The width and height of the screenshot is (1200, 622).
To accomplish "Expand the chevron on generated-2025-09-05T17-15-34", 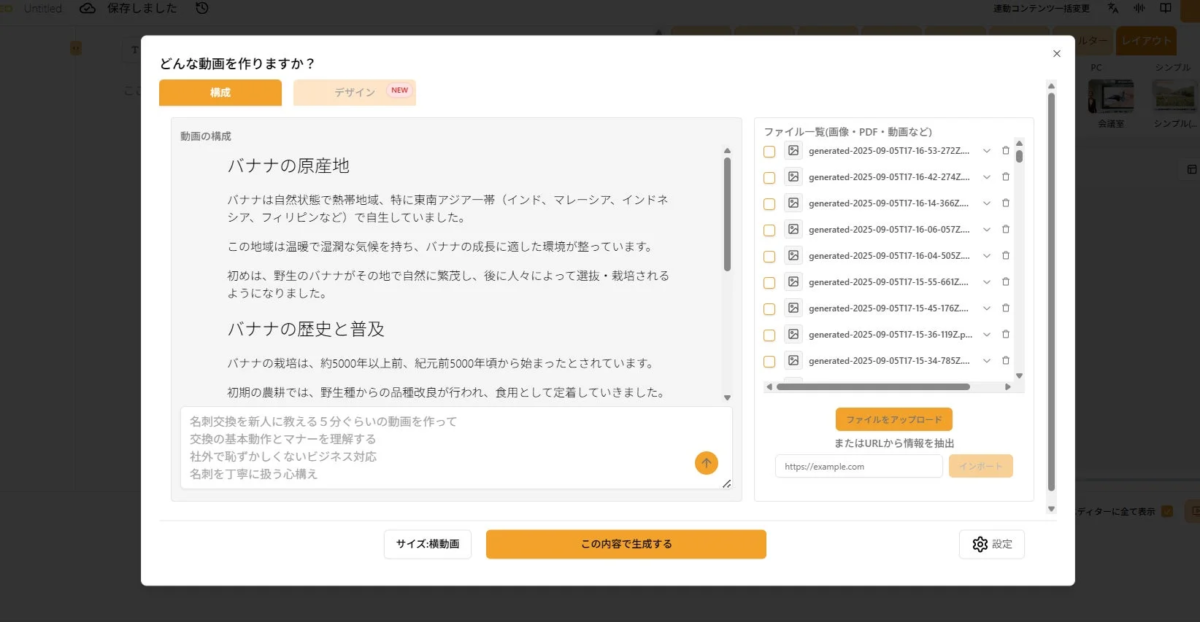I will (986, 361).
